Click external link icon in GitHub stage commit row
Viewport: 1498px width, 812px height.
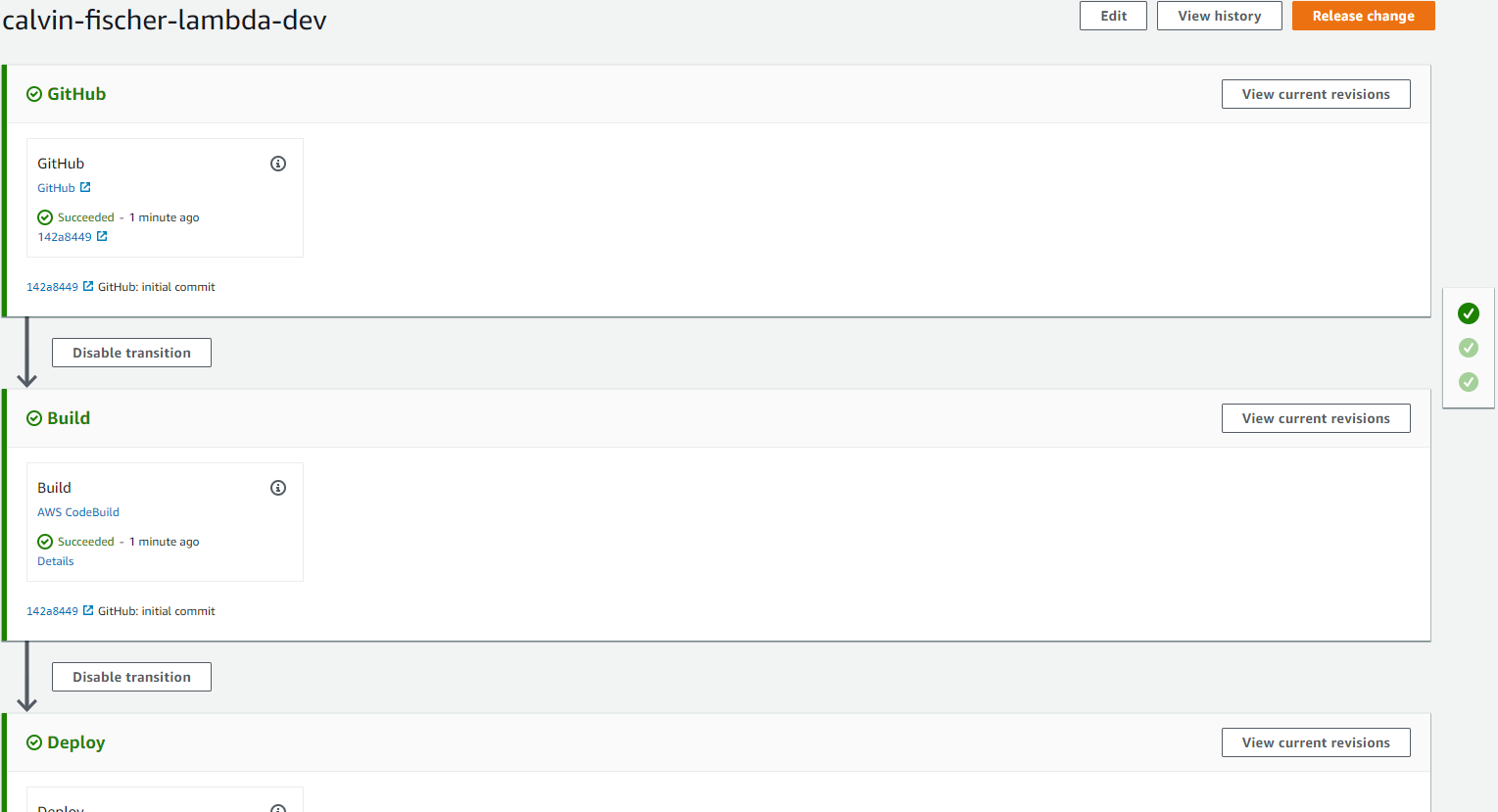88,286
